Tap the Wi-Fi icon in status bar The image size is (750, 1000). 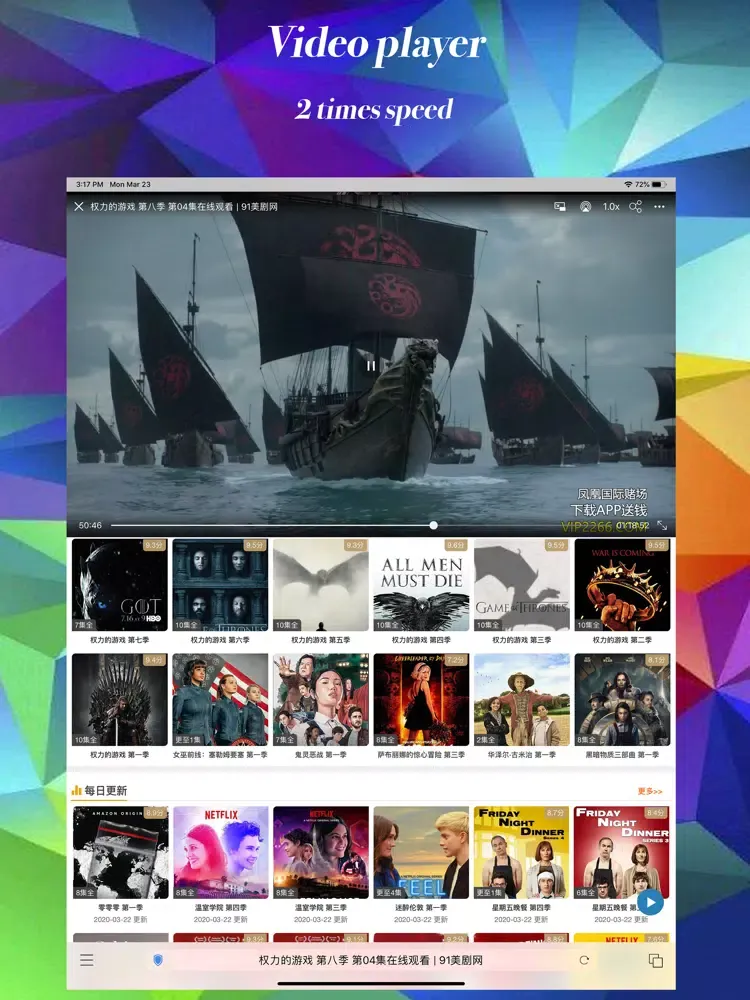pos(628,184)
